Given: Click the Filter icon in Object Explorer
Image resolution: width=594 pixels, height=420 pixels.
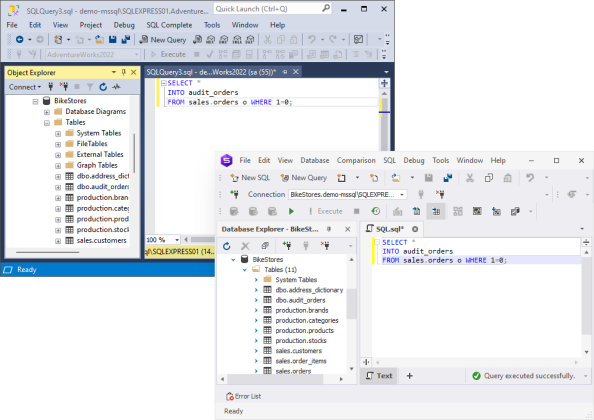Looking at the screenshot, I should point(90,87).
